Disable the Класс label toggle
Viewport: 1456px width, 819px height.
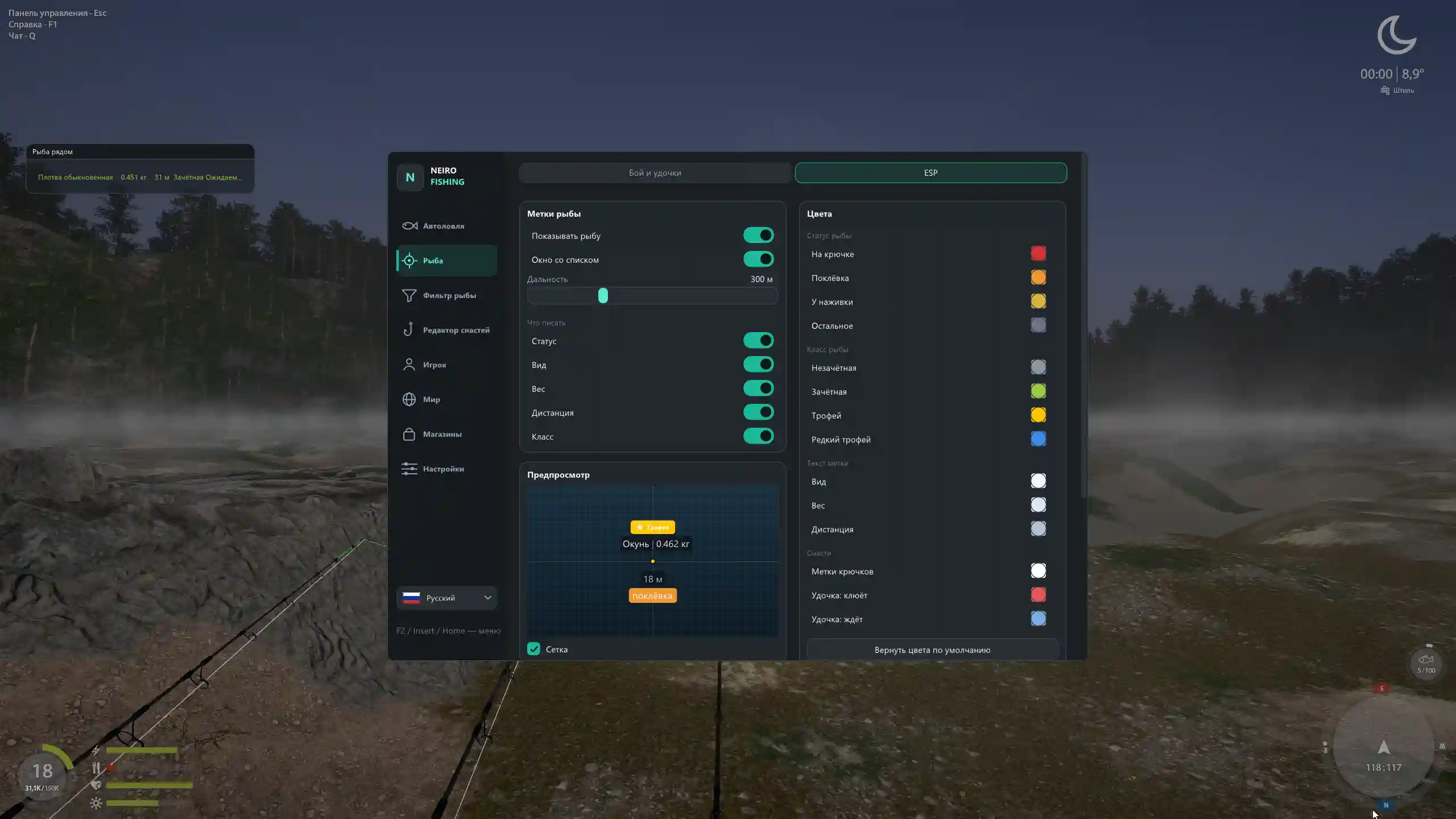tap(759, 436)
